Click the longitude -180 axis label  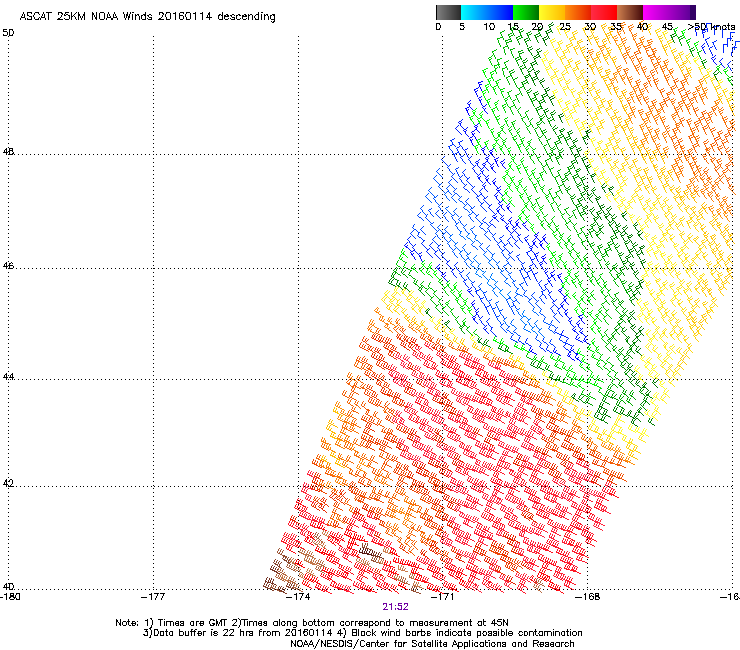coord(10,597)
